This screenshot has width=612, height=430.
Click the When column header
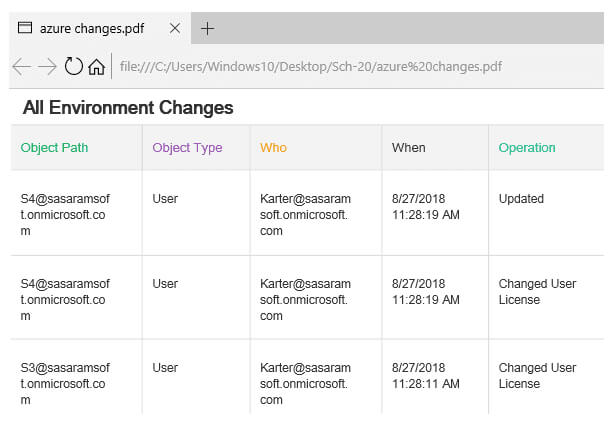[408, 148]
